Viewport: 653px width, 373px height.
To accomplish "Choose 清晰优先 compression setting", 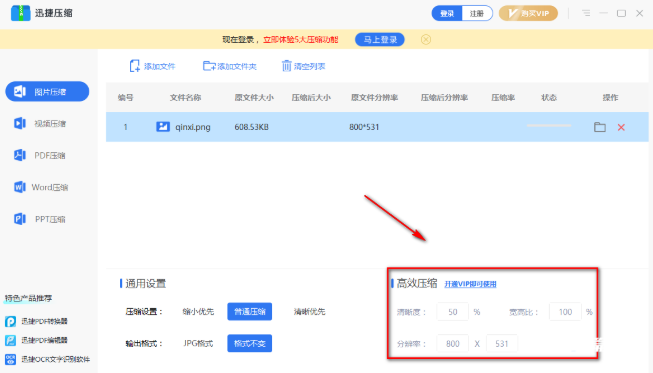I will [309, 311].
